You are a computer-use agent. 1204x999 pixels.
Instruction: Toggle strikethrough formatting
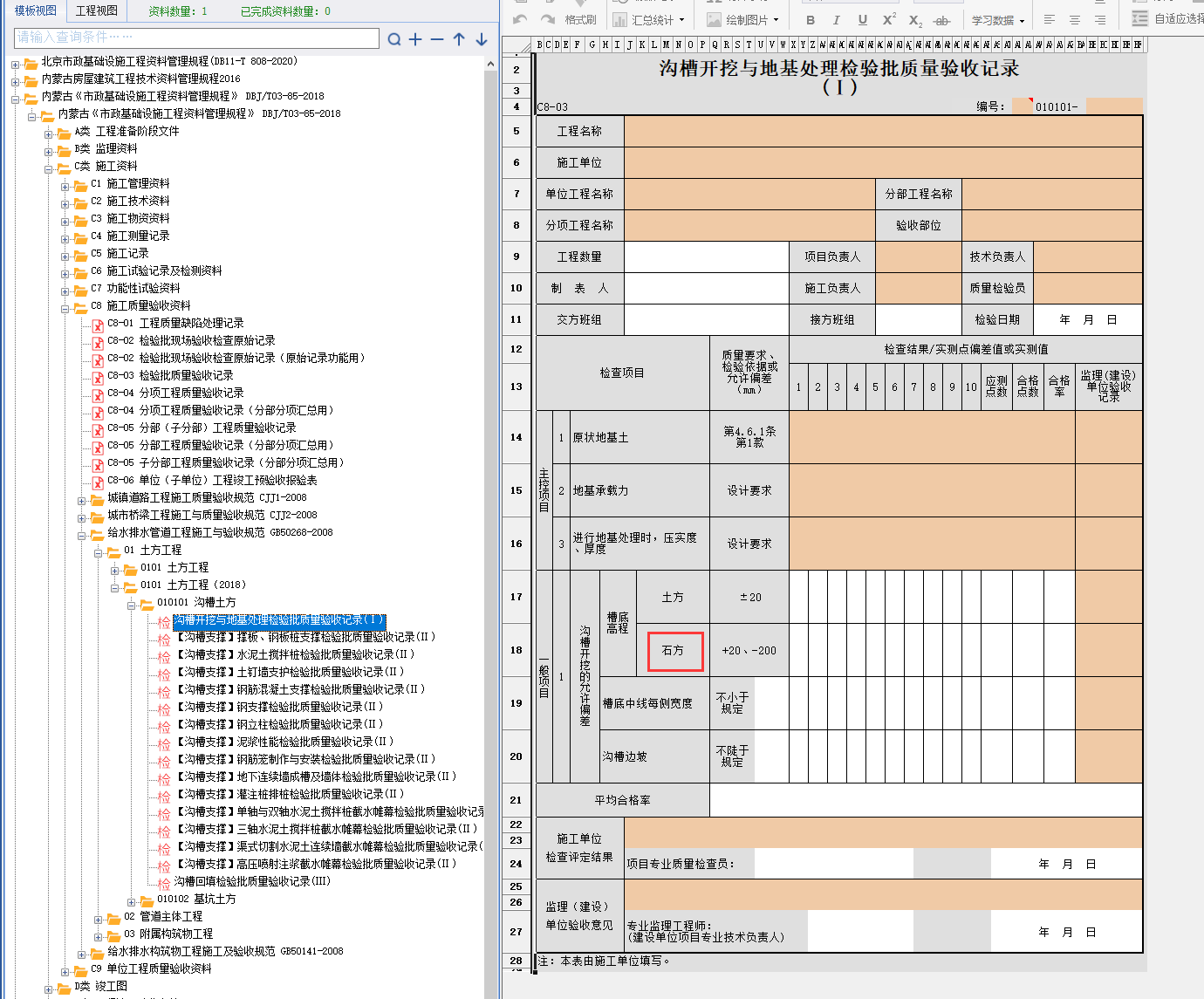pos(941,19)
